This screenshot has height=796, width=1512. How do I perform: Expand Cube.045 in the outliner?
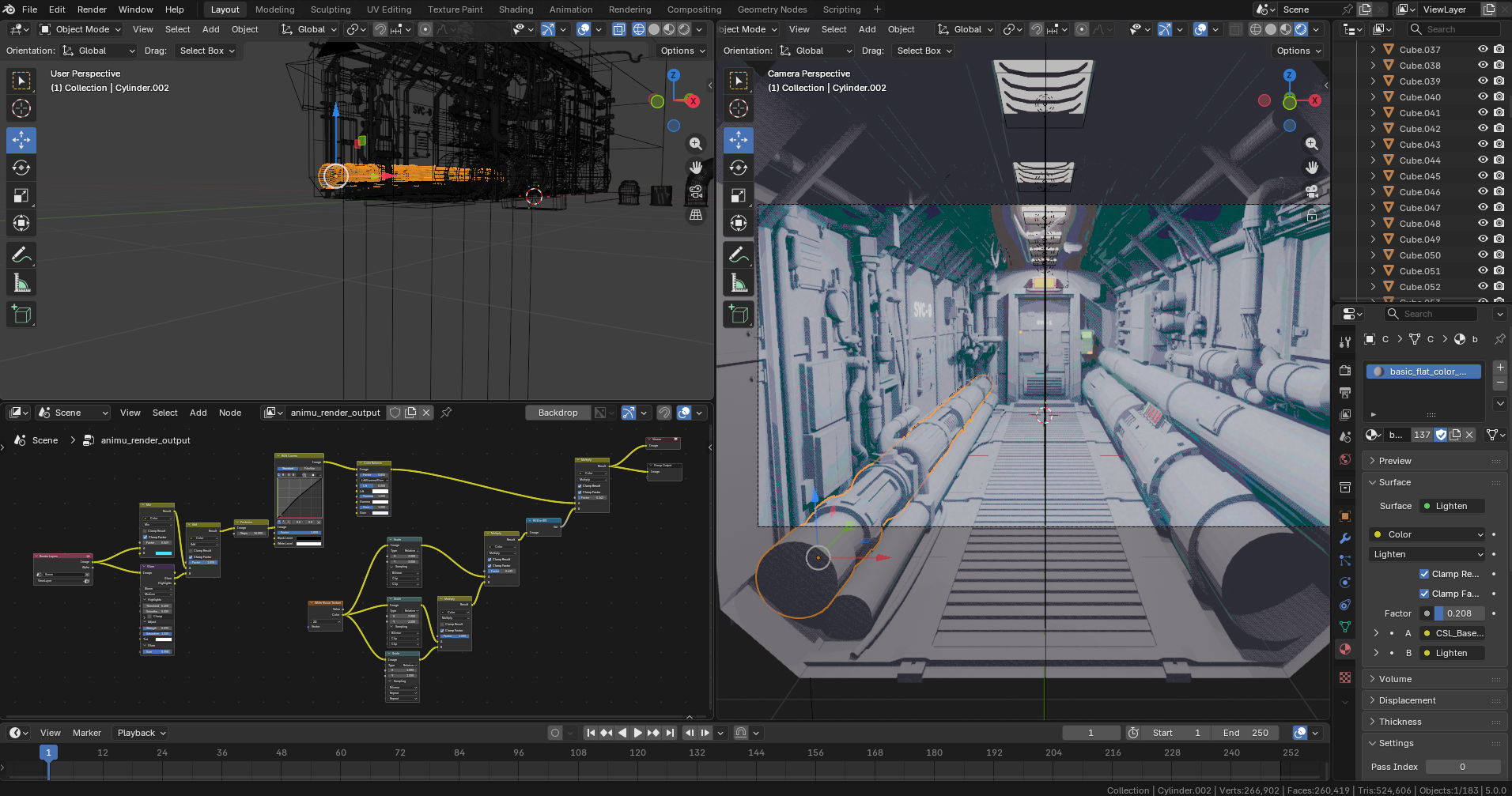click(1373, 176)
